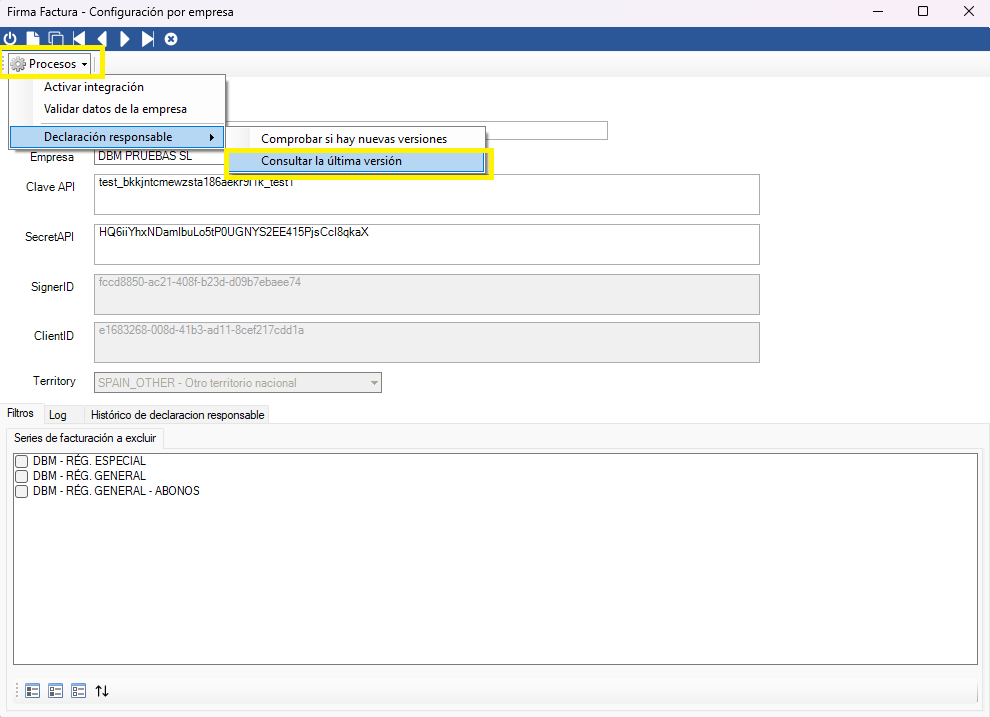Expand the Territory combo box
This screenshot has height=717, width=990.
pos(374,383)
